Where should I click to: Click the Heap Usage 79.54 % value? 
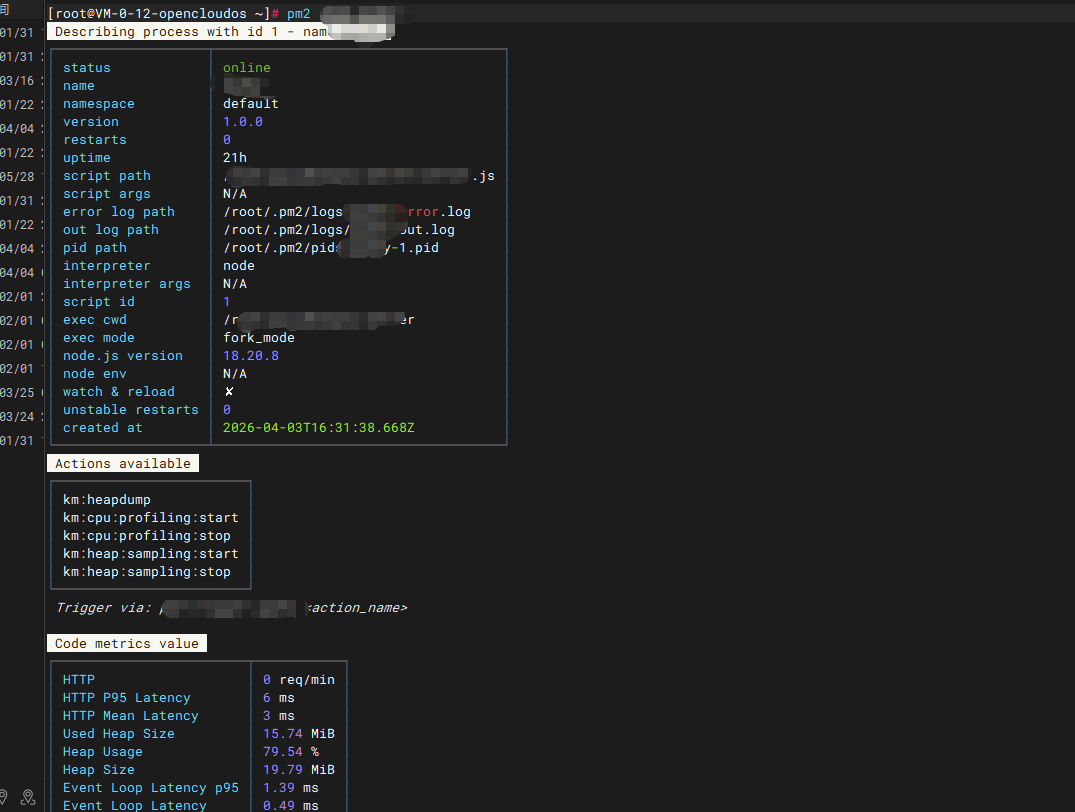click(290, 752)
